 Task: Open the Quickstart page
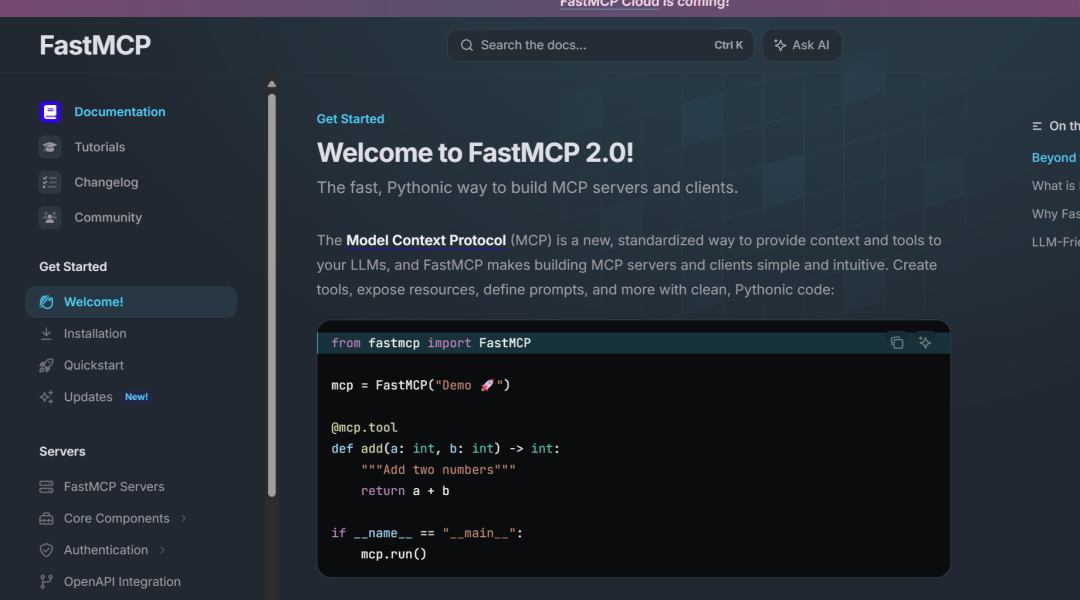(94, 365)
